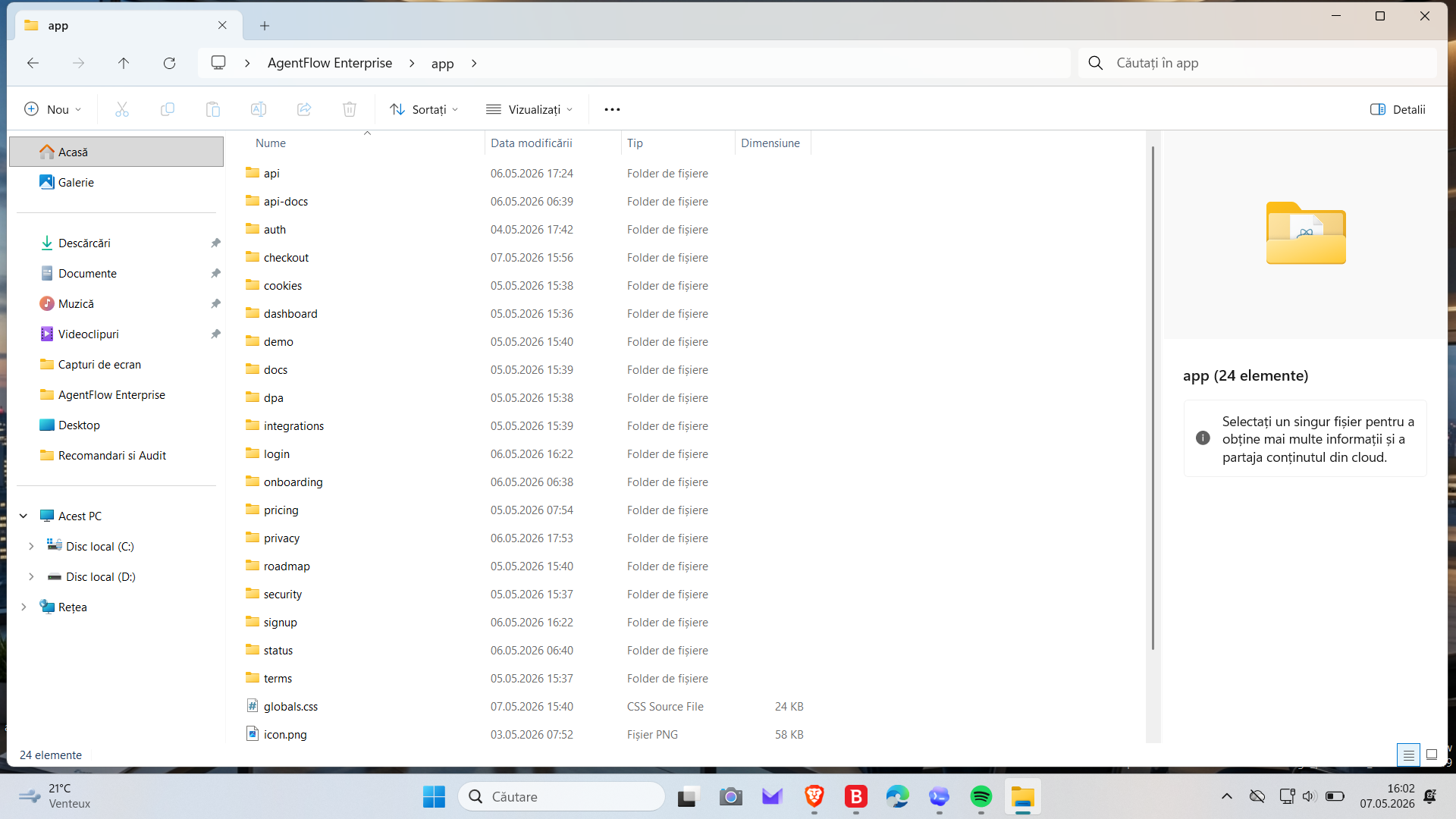1456x819 pixels.
Task: Toggle the Detalii details pane
Action: click(1398, 109)
